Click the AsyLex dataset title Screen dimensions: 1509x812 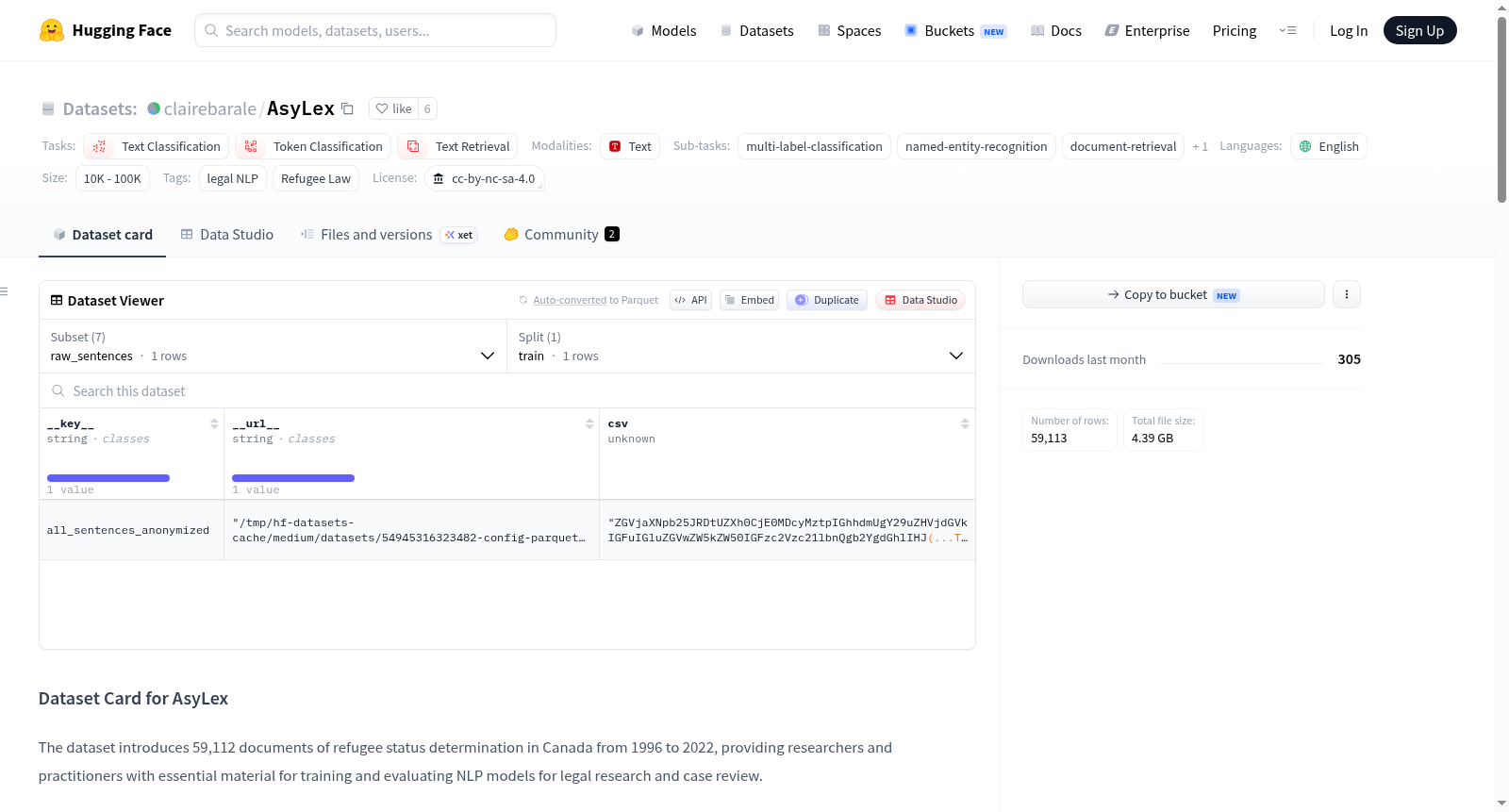pos(301,108)
